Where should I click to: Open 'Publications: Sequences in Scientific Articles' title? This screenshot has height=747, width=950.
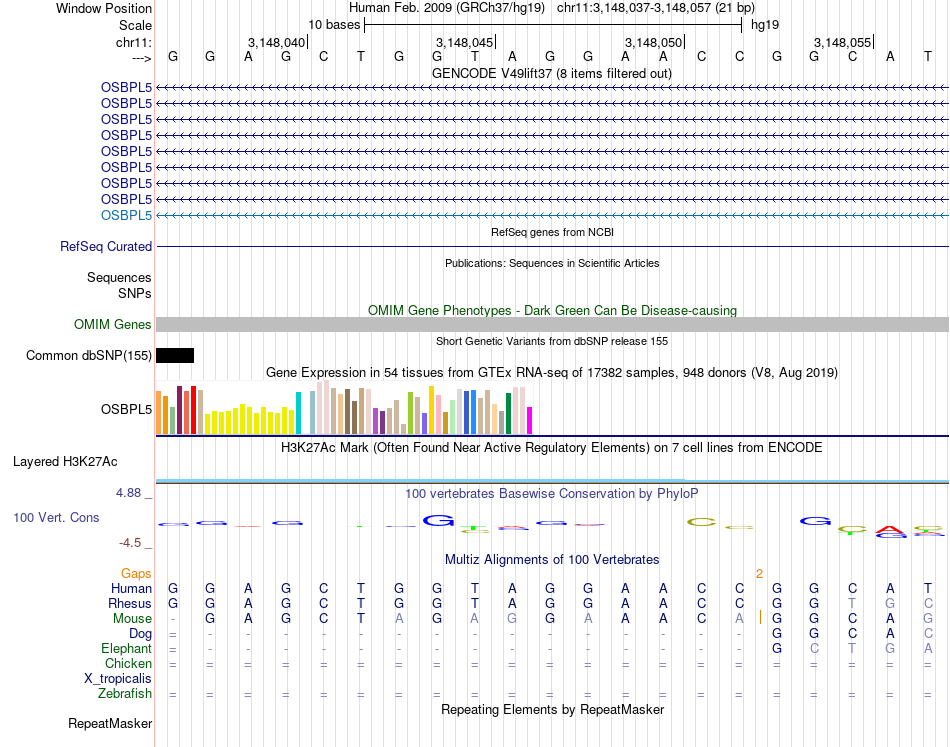pyautogui.click(x=552, y=263)
